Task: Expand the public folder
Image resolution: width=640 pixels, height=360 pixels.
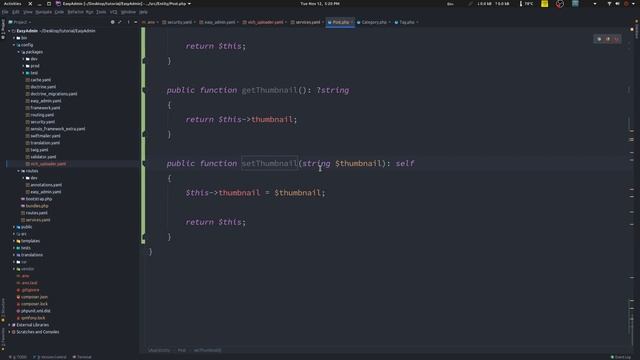Action: coord(14,227)
